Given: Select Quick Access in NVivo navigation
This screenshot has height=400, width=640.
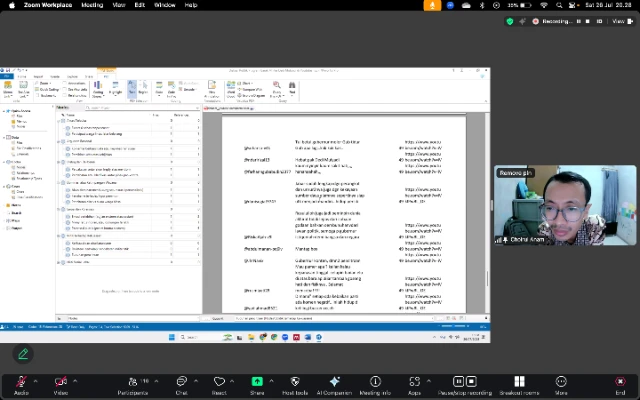Looking at the screenshot, I should 20,111.
